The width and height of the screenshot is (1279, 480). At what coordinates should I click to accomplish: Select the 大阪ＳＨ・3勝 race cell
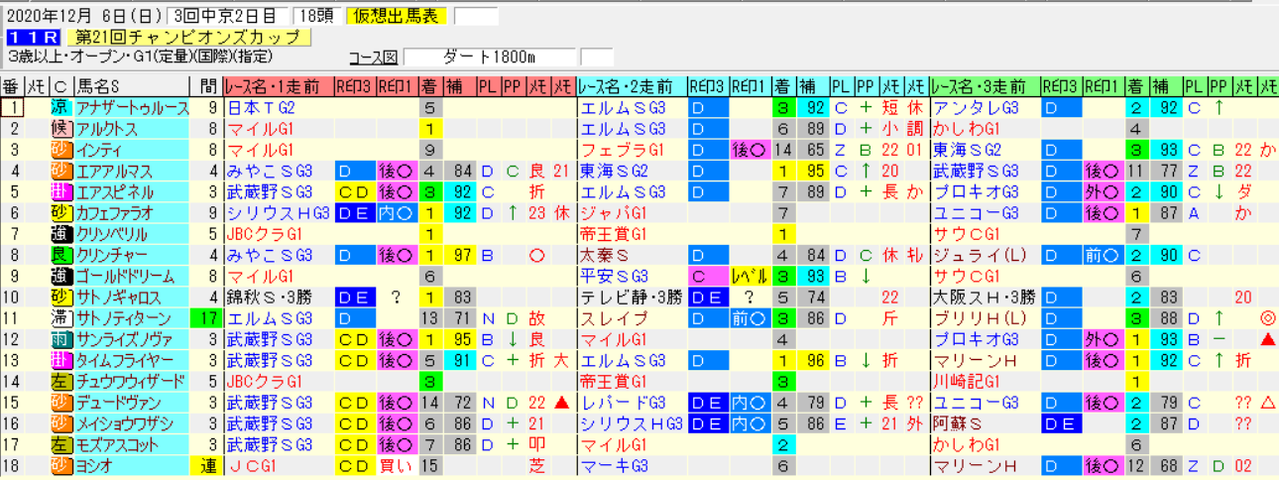tap(984, 297)
